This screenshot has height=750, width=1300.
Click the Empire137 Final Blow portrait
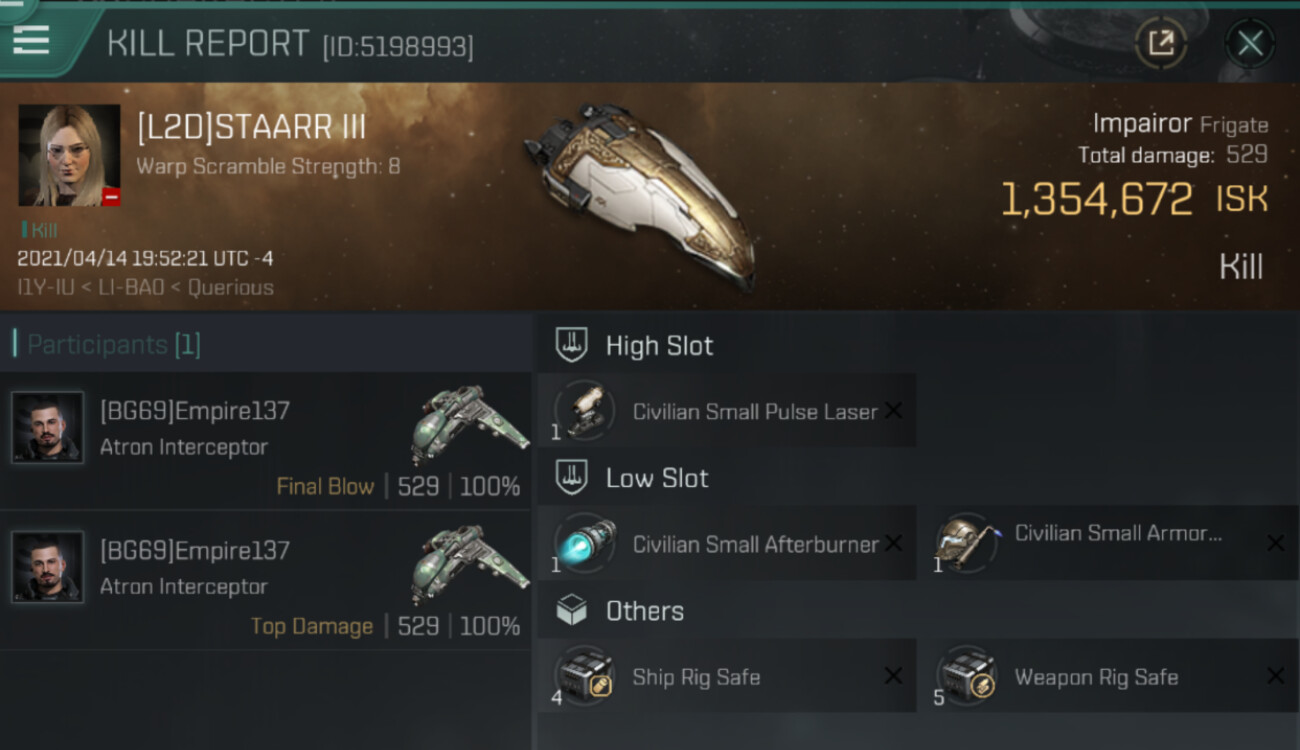47,427
